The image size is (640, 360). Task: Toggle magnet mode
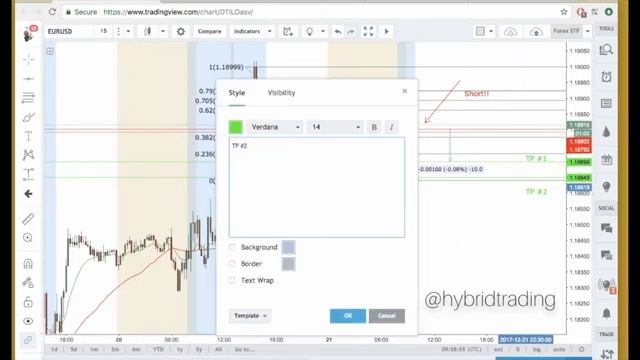(x=28, y=264)
